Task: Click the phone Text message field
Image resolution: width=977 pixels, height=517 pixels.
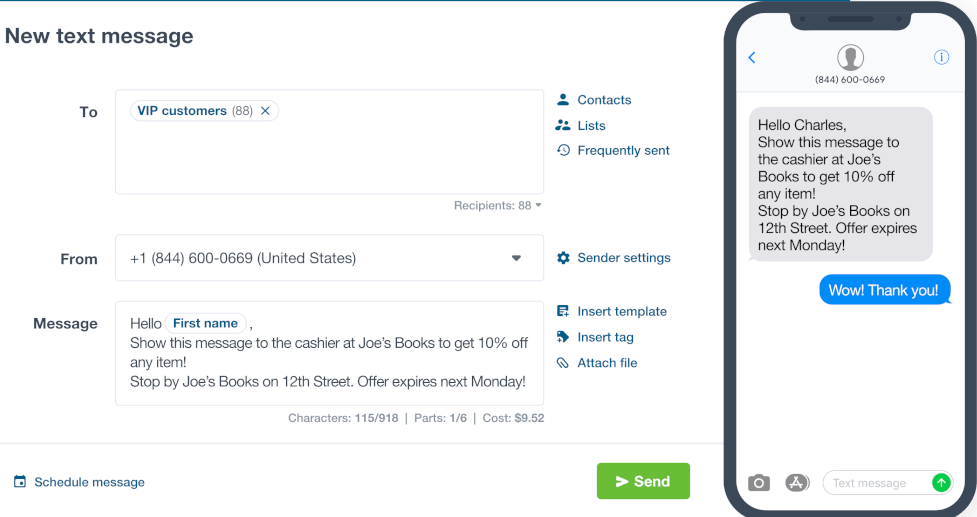Action: click(x=875, y=483)
